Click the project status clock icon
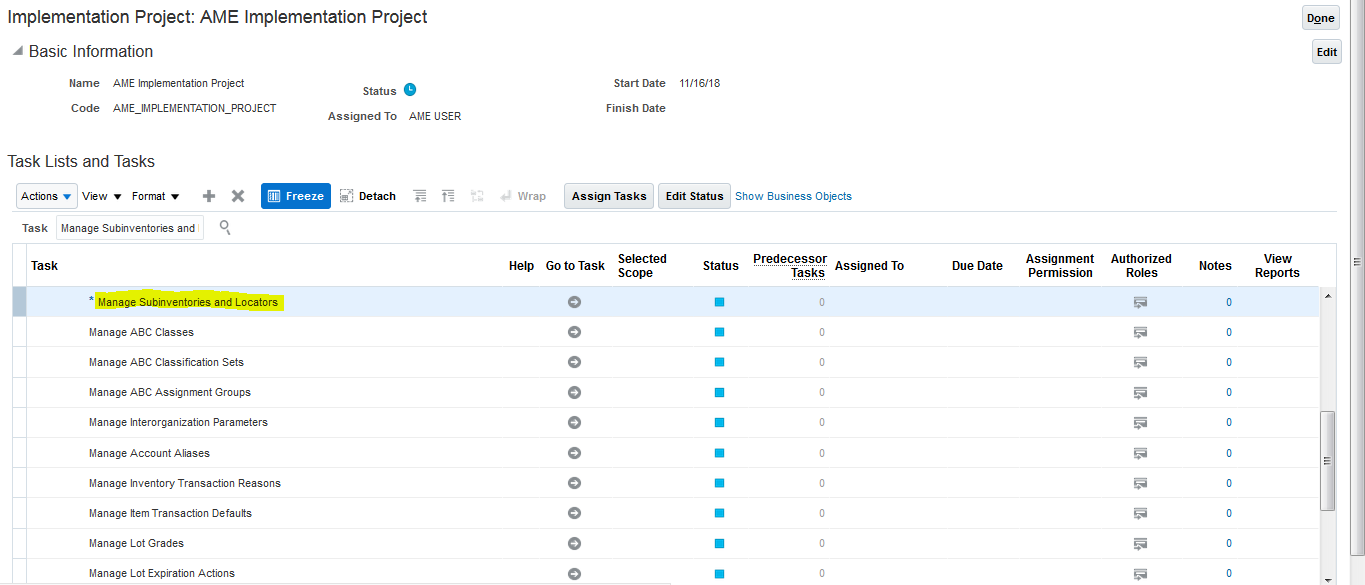Viewport: 1365px width, 585px height. (x=410, y=90)
